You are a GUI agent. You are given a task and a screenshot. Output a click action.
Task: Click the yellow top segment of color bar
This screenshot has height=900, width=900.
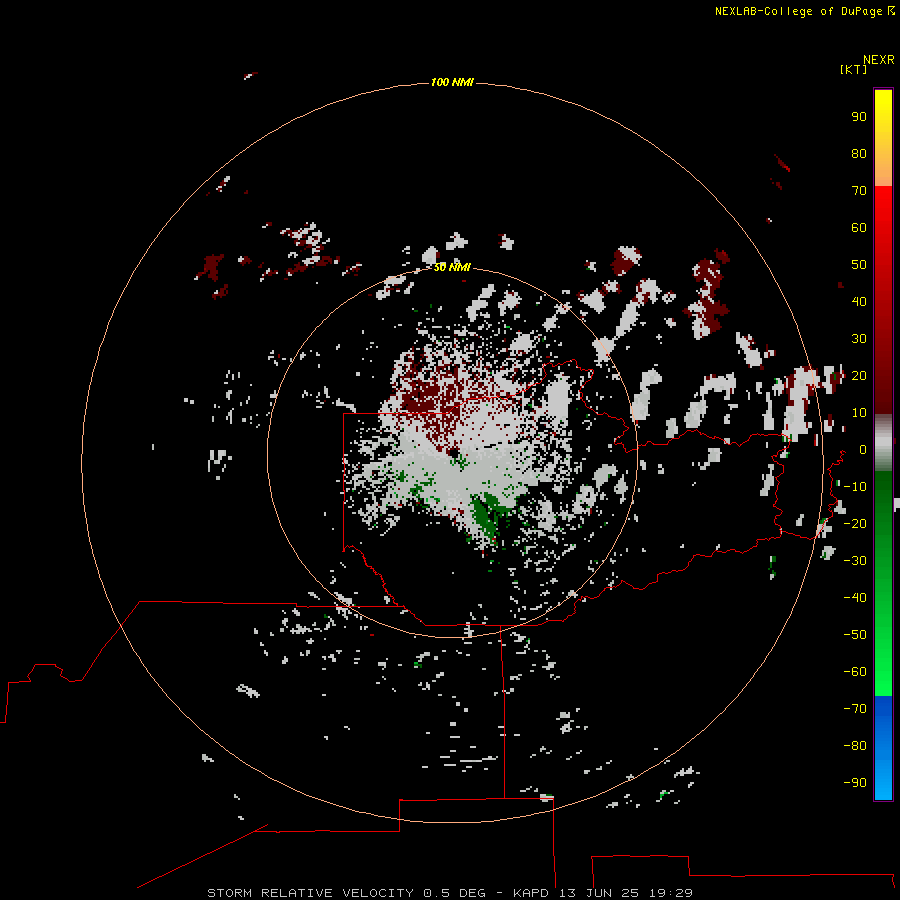click(x=883, y=138)
